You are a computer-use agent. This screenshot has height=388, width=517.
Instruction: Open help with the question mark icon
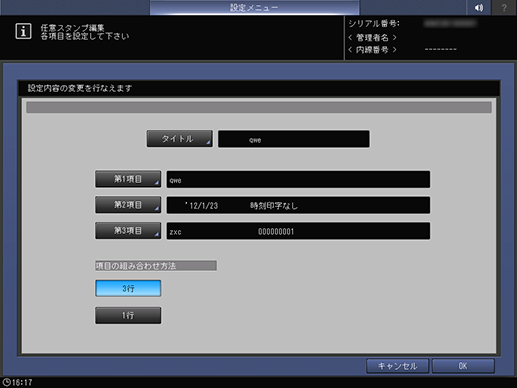pos(504,7)
